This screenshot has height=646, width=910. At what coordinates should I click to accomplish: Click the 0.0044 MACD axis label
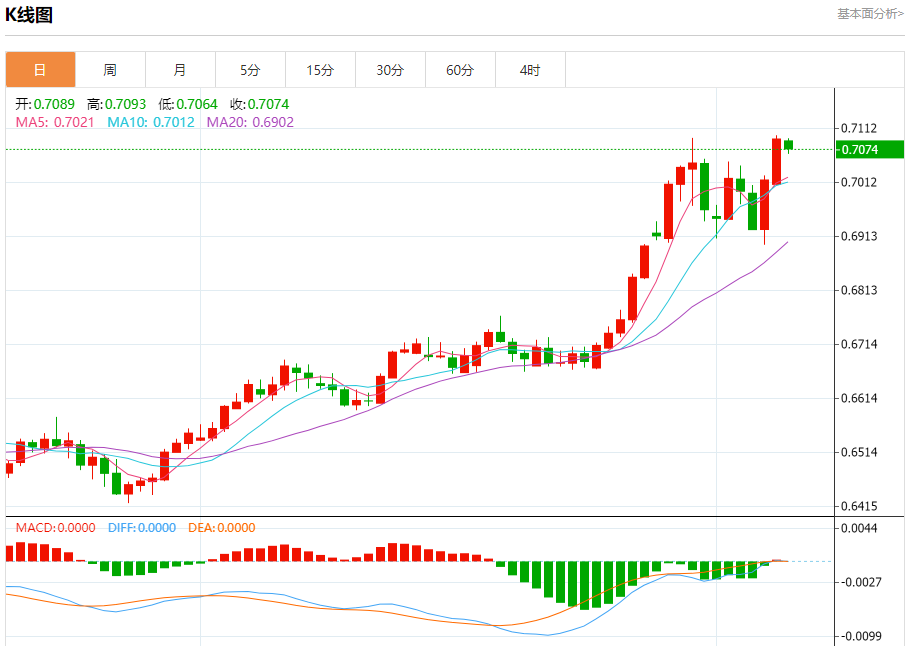pos(859,528)
